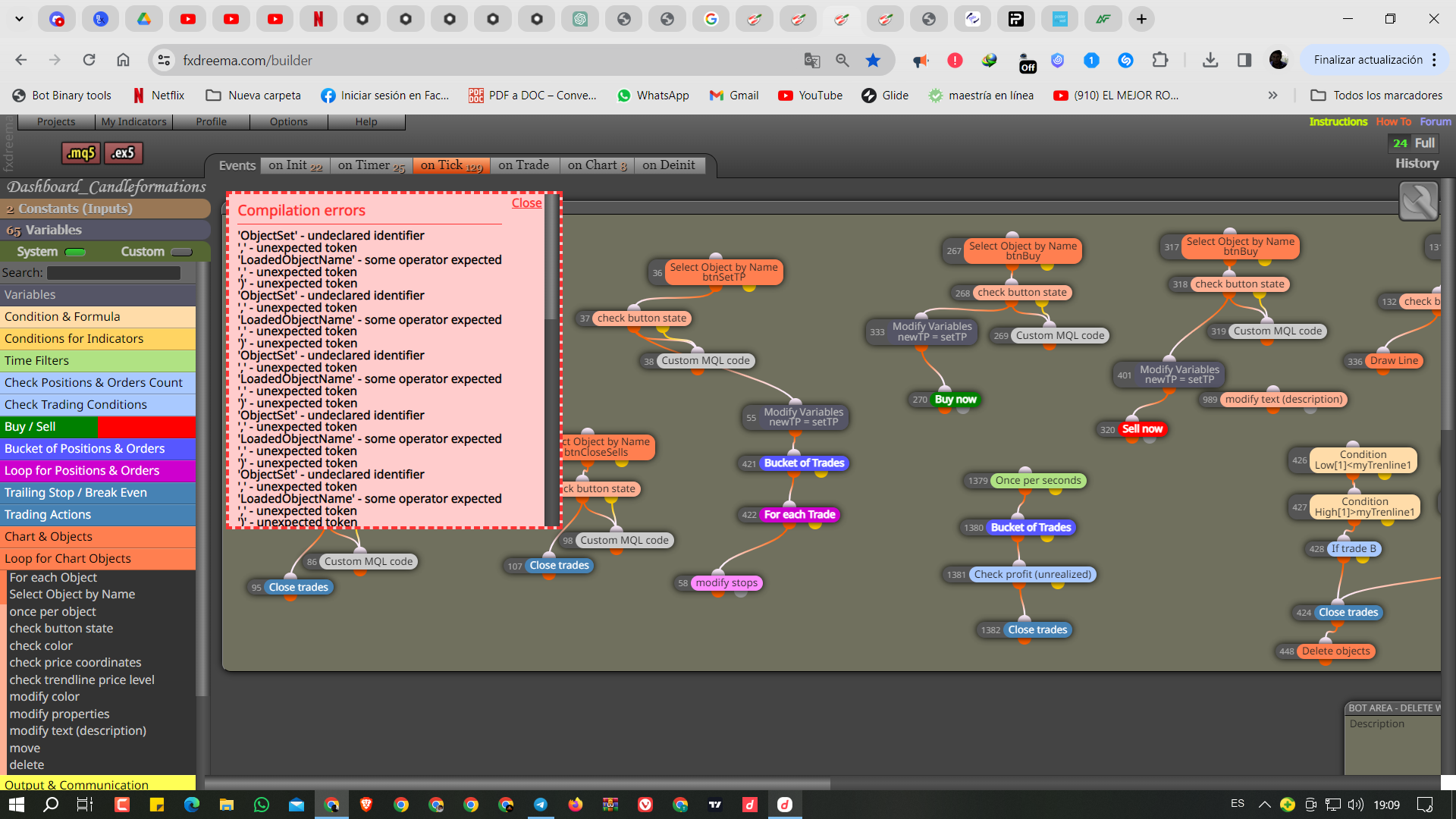Expand the Condition & Formula category
This screenshot has width=1456, height=819.
tap(98, 317)
